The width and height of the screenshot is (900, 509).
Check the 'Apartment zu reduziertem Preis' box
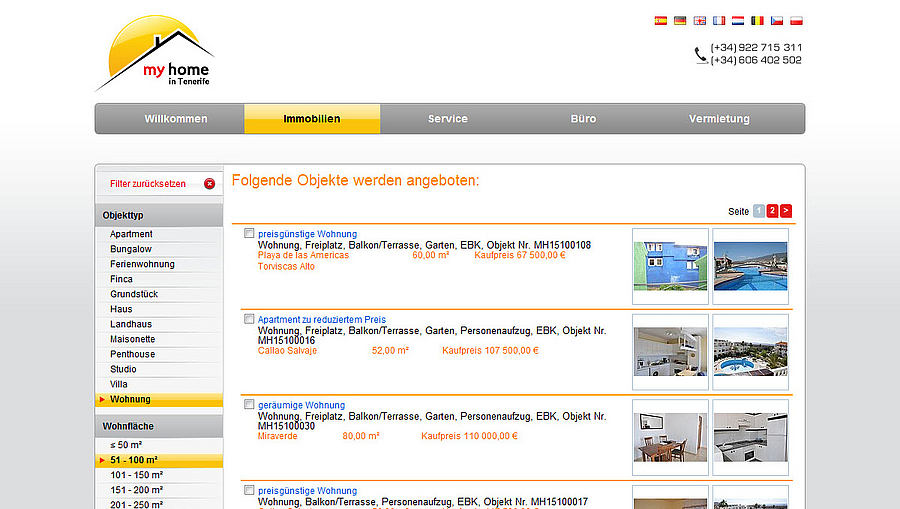[x=249, y=319]
